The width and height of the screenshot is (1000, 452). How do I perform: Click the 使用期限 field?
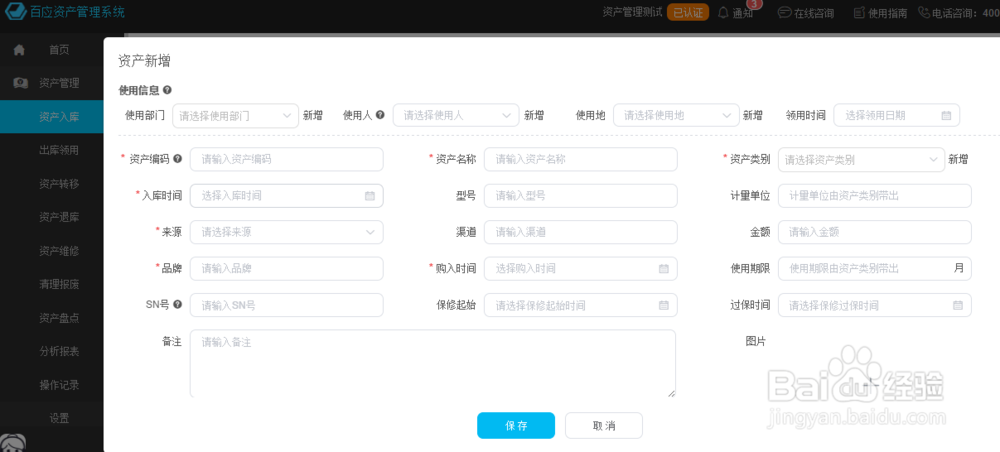coord(874,268)
